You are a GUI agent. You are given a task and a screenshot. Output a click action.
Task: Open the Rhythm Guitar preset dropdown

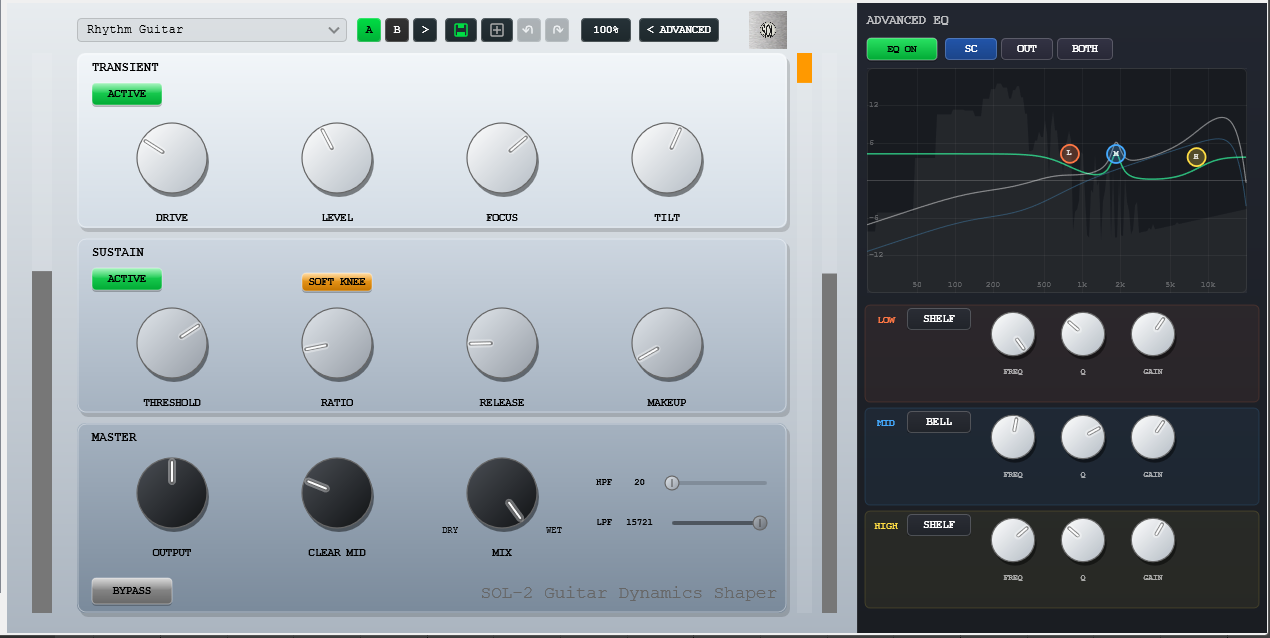click(212, 30)
